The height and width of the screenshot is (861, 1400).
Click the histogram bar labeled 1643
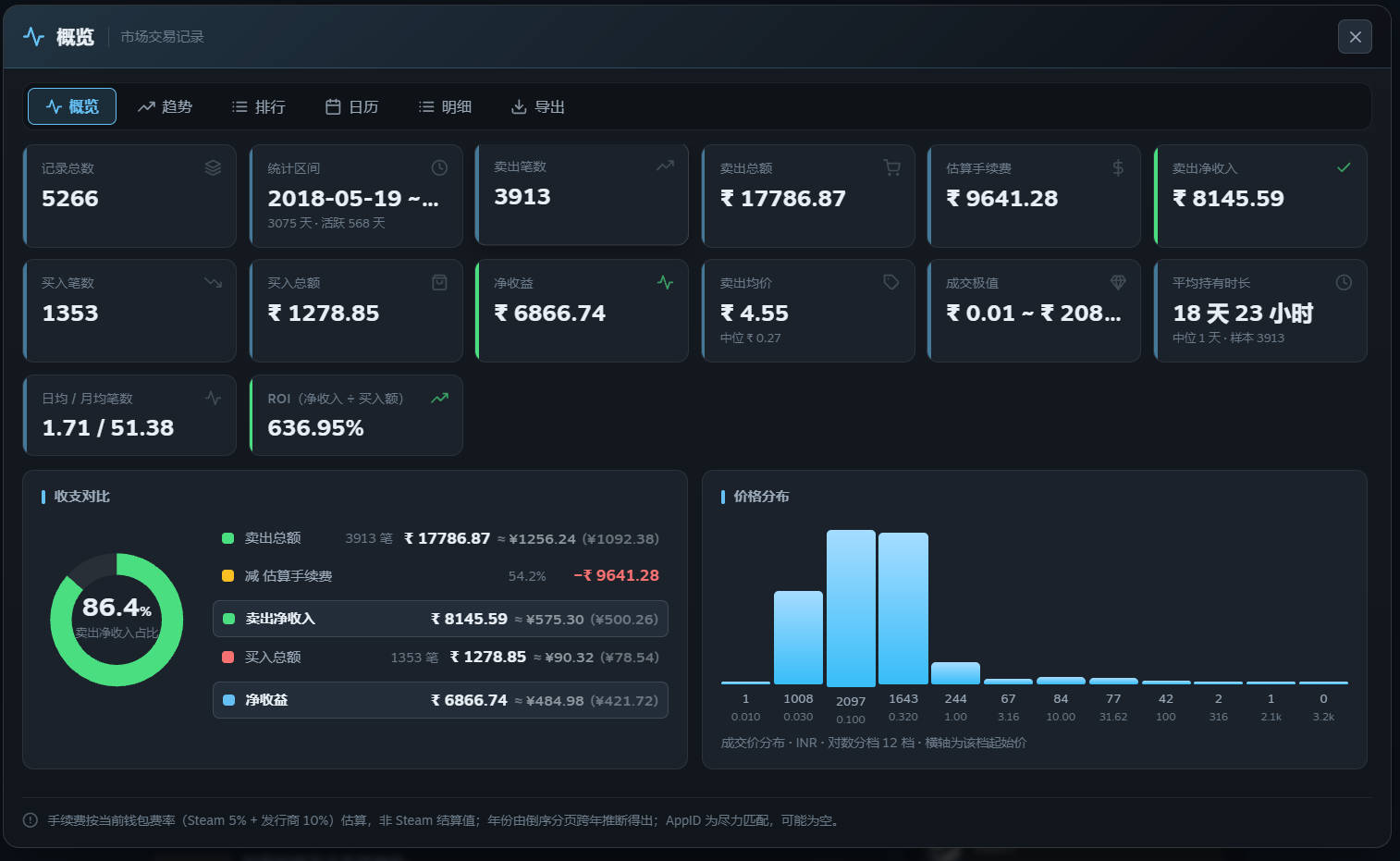click(903, 609)
